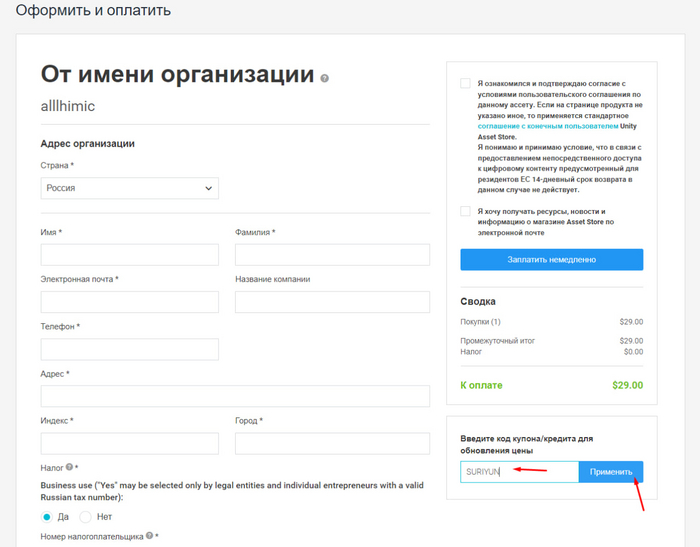Screen dimensions: 700x547
Task: Click the К оплате $29.00 total
Action: click(552, 385)
